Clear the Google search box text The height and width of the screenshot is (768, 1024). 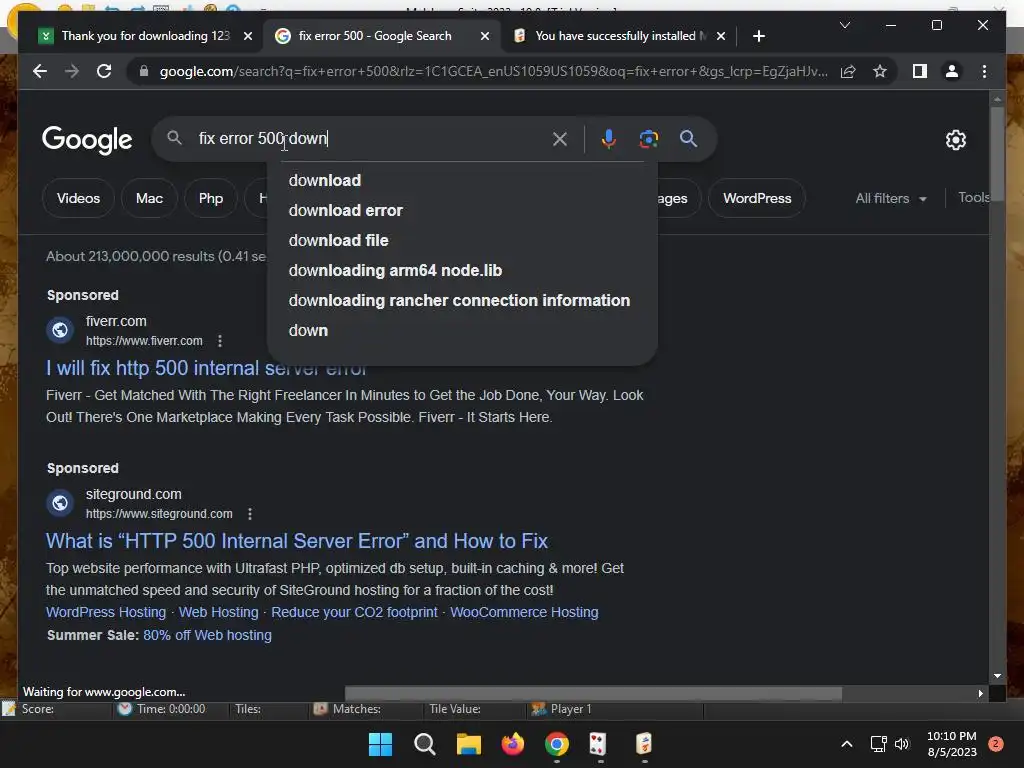click(x=560, y=138)
